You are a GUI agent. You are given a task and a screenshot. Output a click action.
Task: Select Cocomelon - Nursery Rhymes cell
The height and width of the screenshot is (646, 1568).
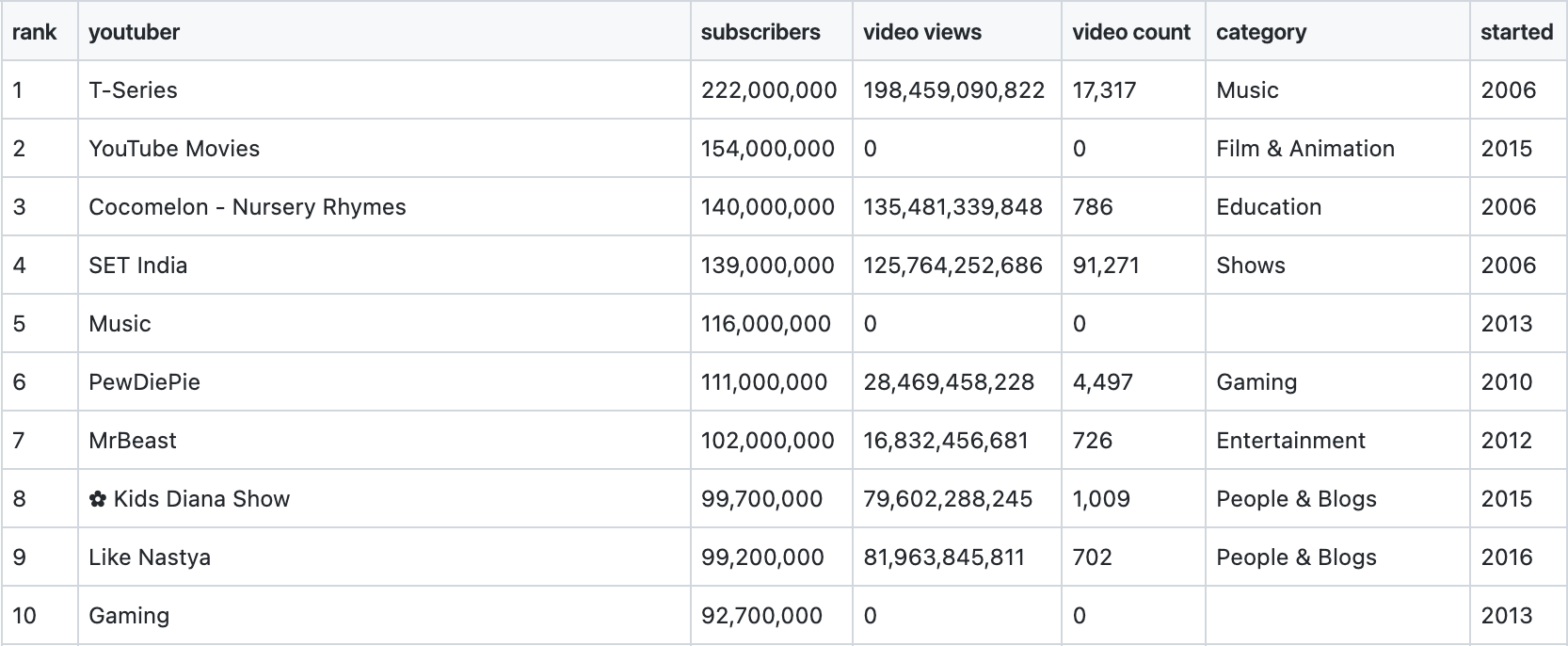pos(384,207)
